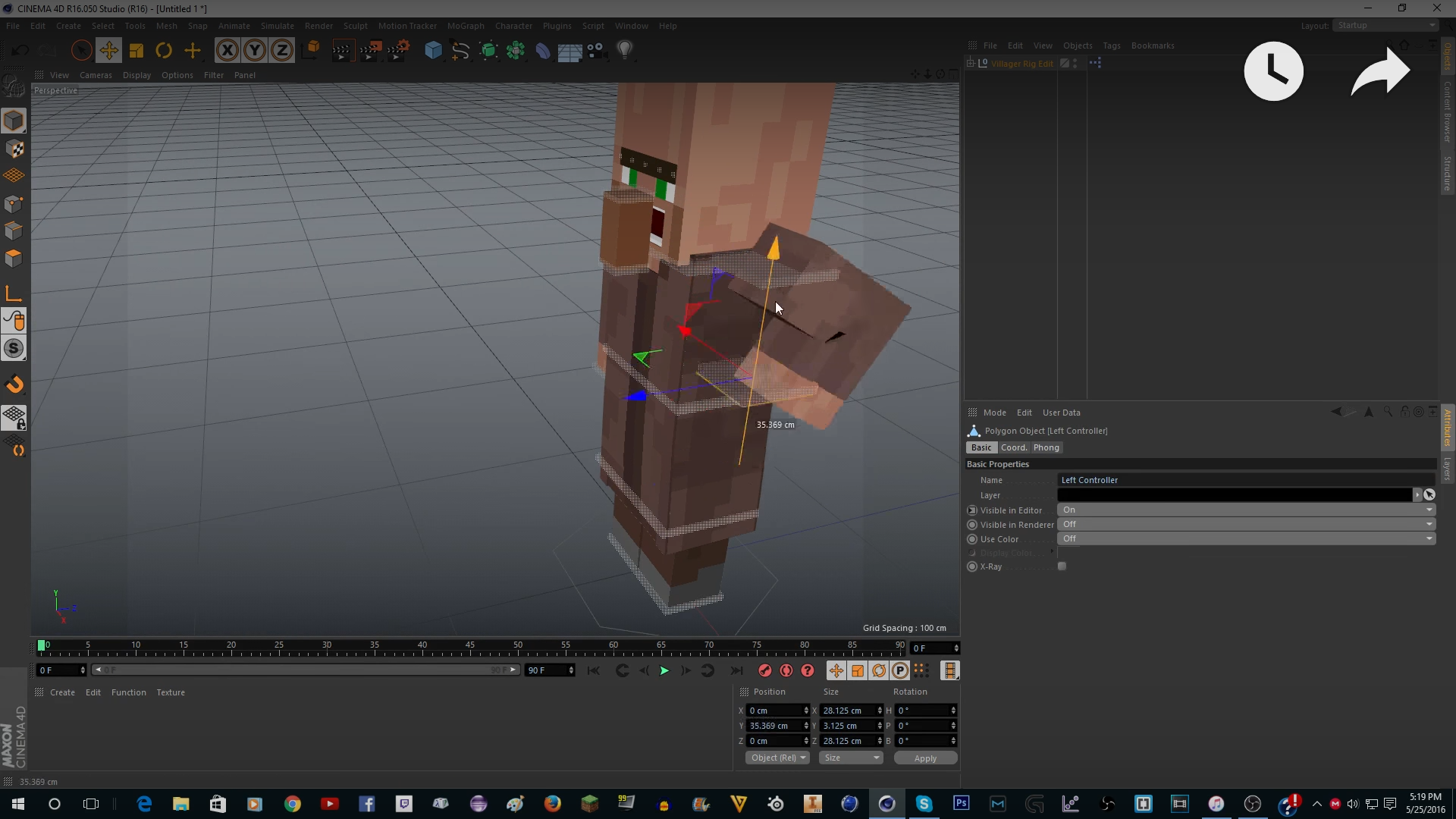Click the play forward button
Image resolution: width=1456 pixels, height=819 pixels.
pos(664,670)
